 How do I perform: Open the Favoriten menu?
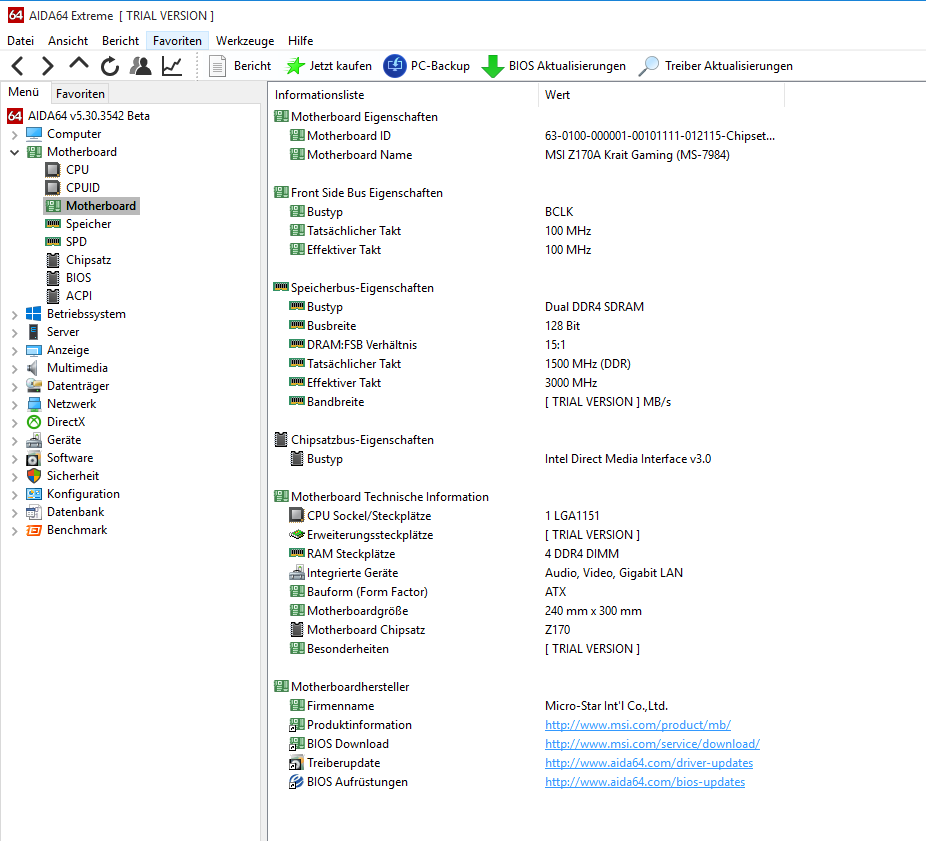tap(177, 41)
